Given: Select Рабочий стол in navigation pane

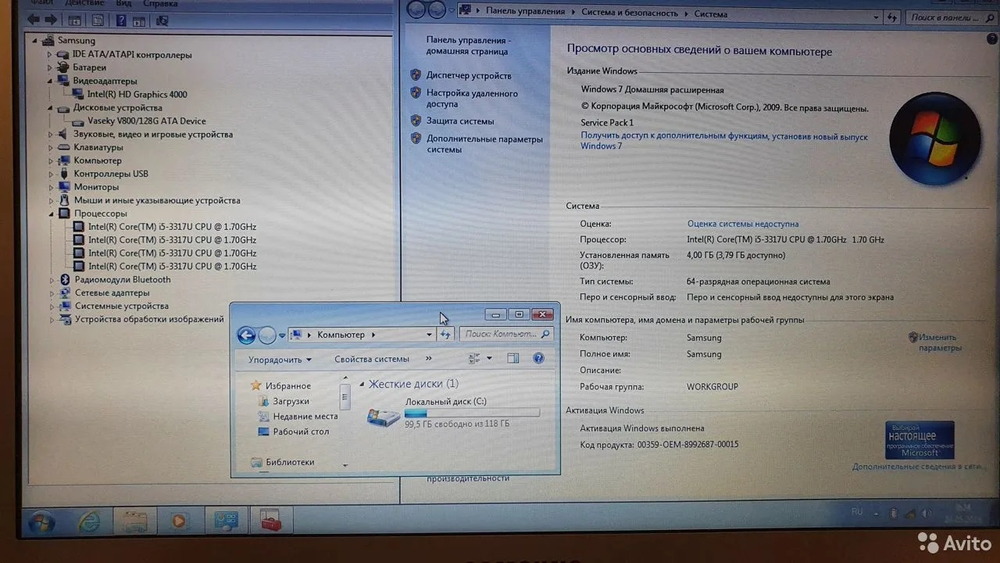Looking at the screenshot, I should 300,432.
